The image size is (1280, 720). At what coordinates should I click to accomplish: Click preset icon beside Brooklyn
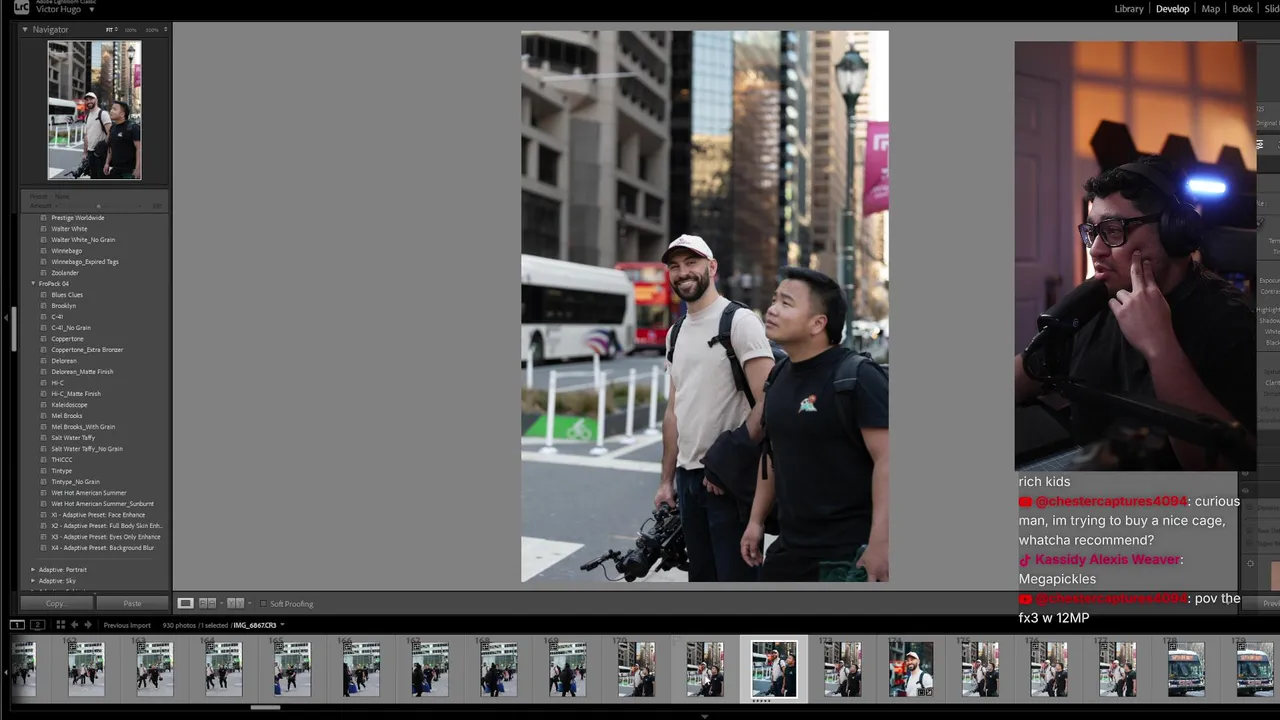coord(43,306)
